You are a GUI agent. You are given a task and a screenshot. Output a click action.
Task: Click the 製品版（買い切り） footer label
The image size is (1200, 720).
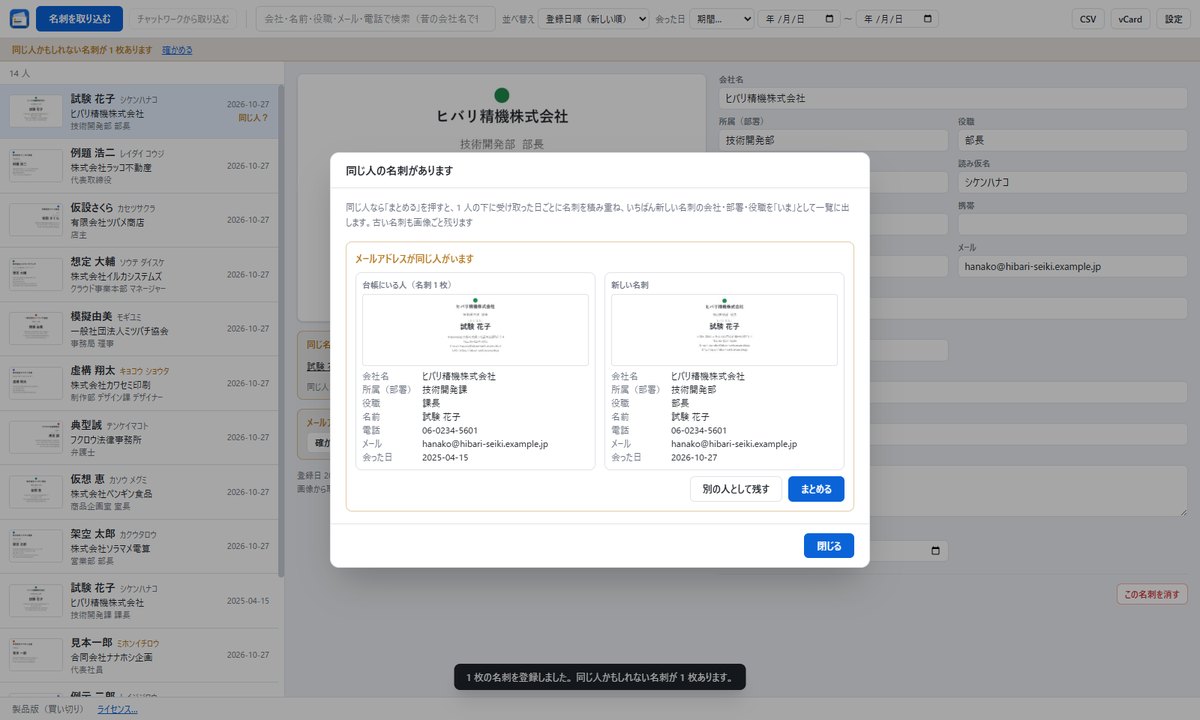47,710
